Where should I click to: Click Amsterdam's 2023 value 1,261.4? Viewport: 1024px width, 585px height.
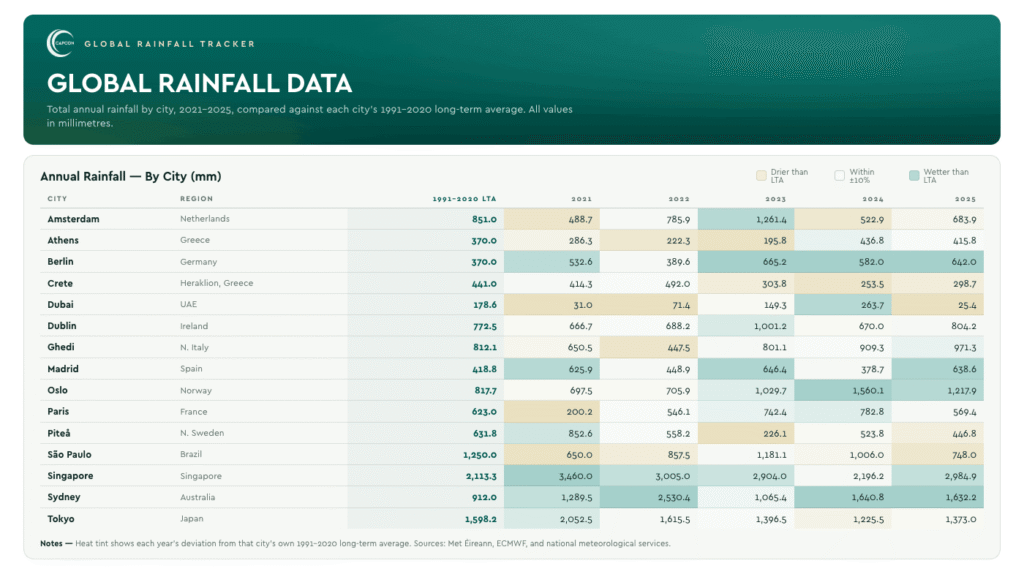pyautogui.click(x=771, y=219)
